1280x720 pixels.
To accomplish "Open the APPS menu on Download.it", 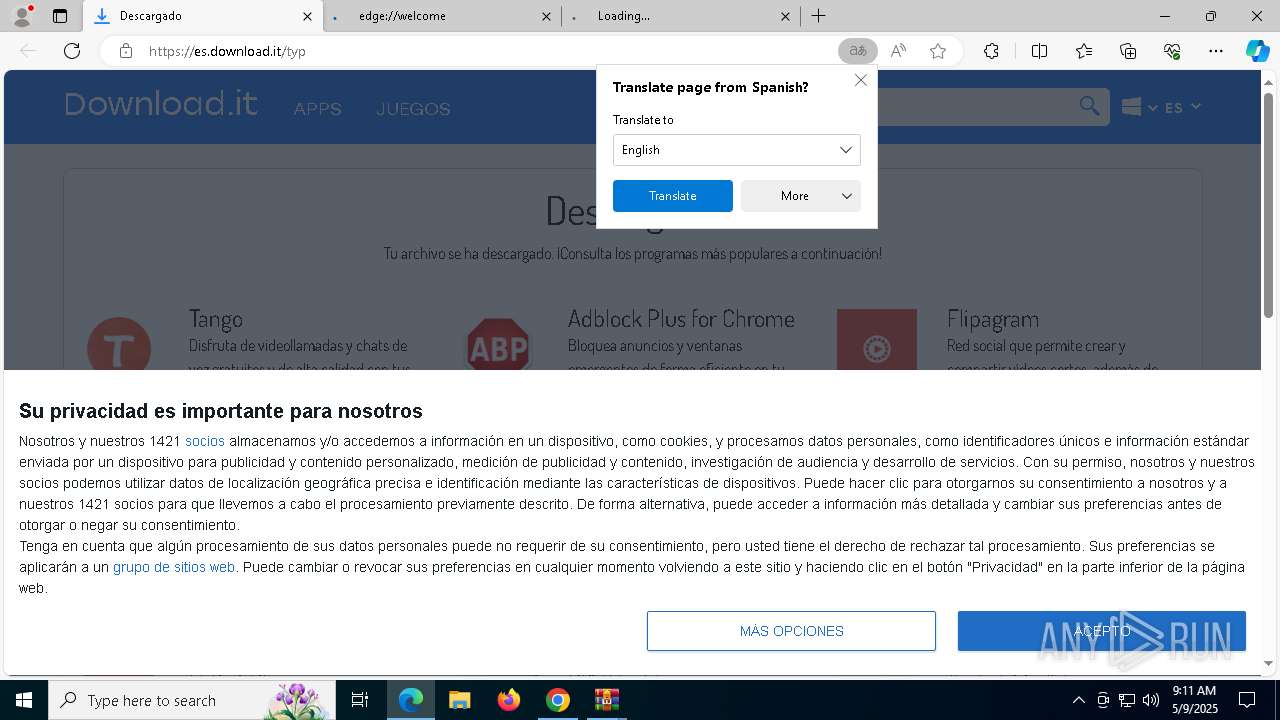I will (x=317, y=109).
